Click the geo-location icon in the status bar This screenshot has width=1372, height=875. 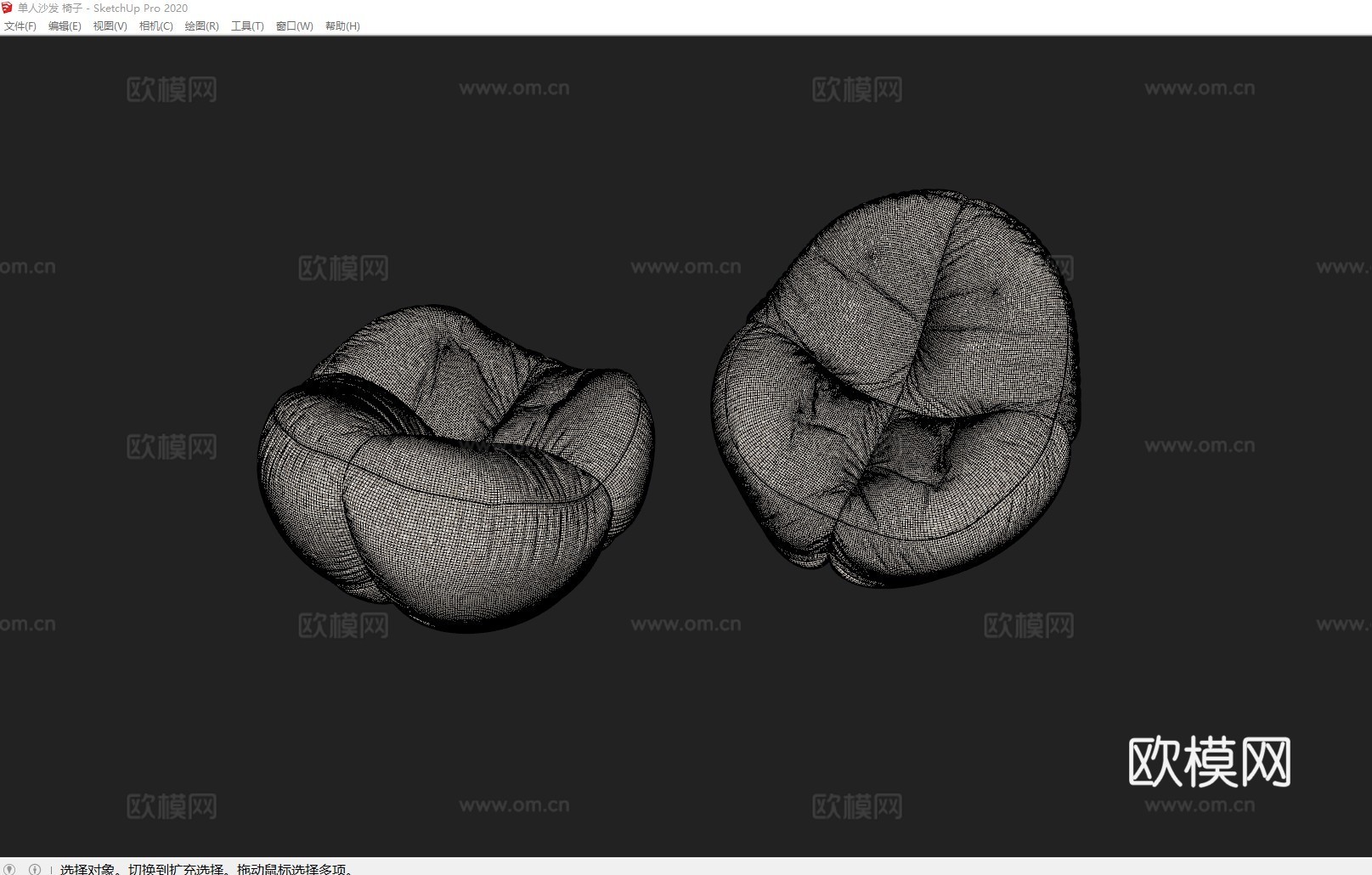10,869
